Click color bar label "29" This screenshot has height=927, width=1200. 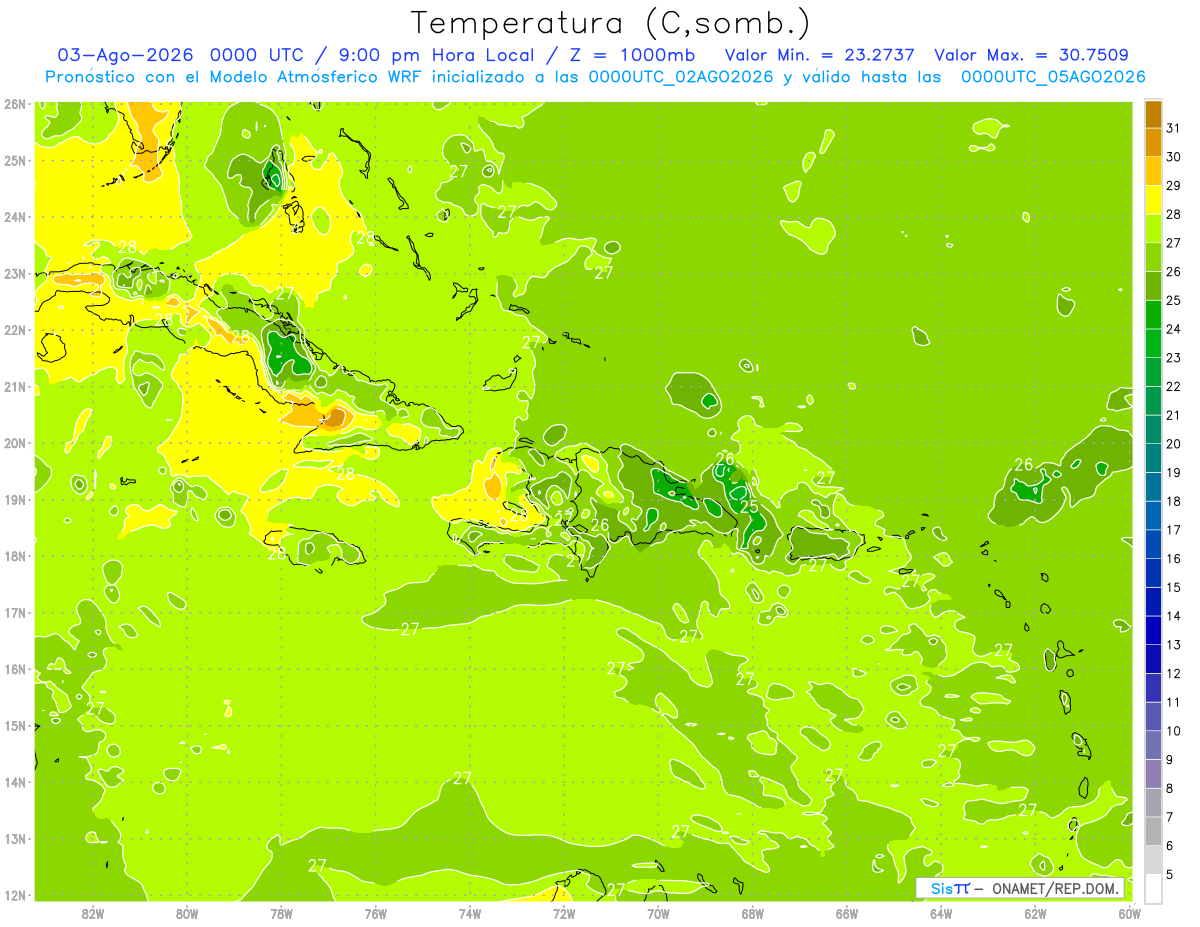click(x=1173, y=186)
